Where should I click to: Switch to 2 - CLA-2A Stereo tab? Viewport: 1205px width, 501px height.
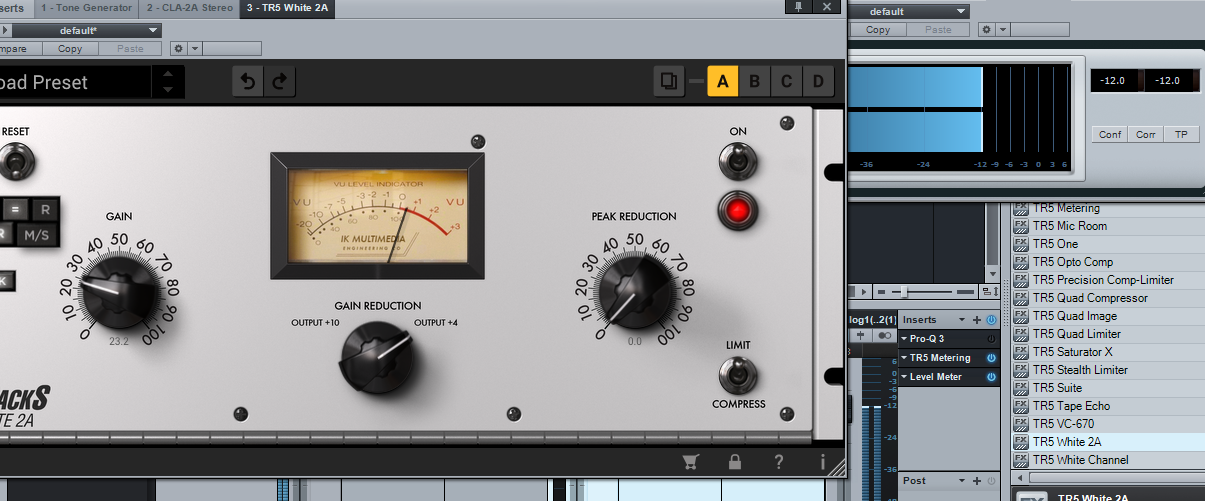pos(190,7)
